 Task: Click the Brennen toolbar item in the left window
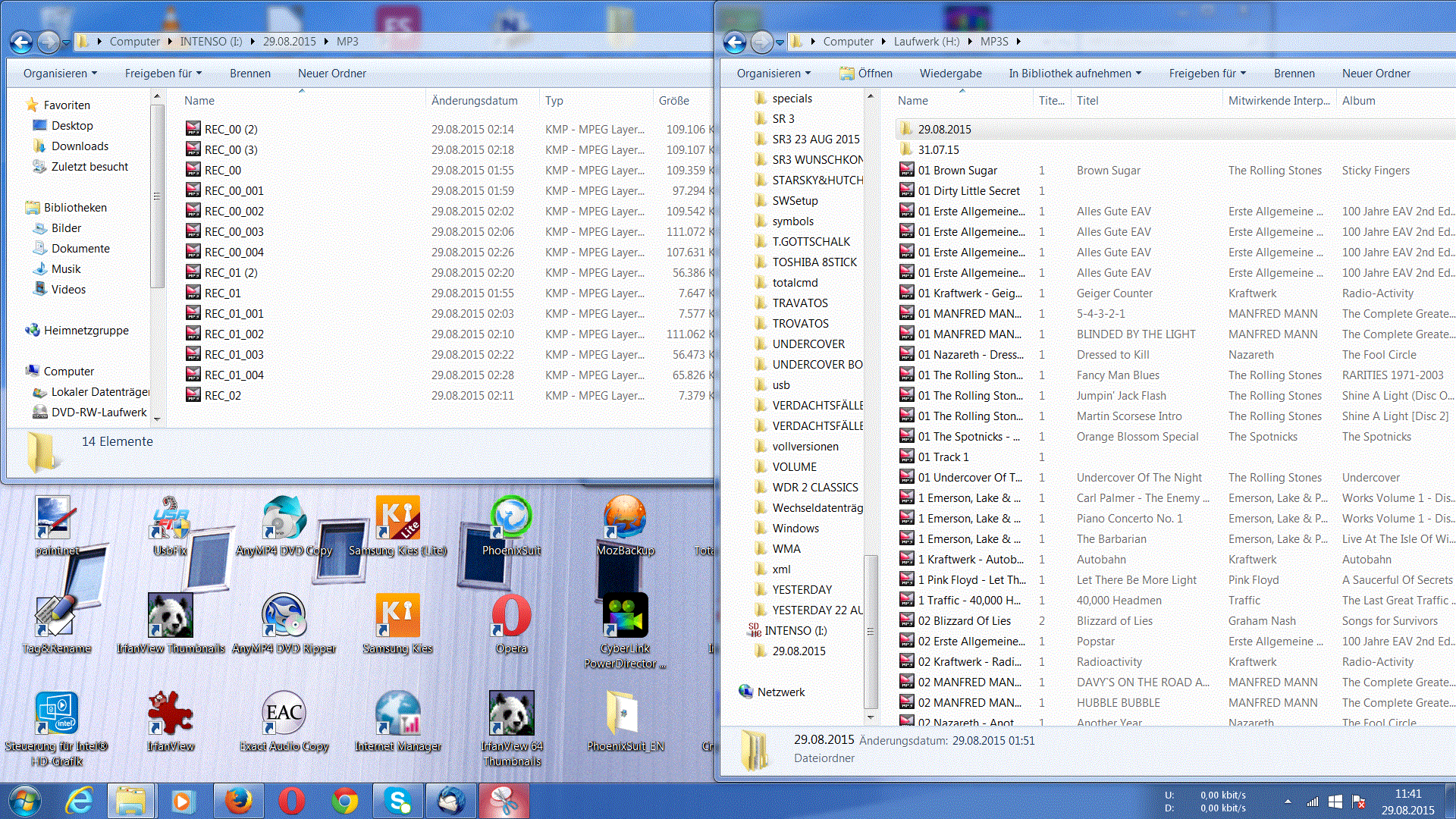click(250, 74)
